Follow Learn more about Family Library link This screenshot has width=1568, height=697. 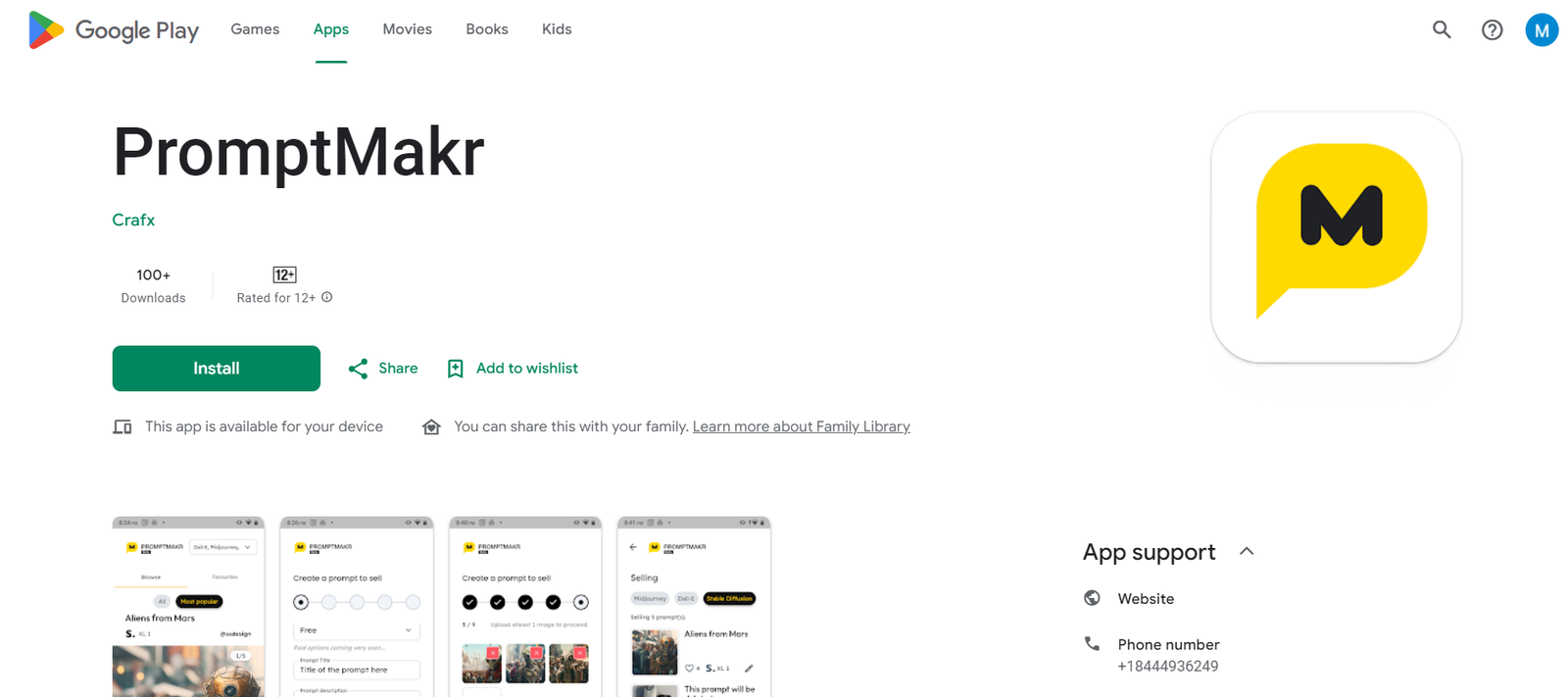click(801, 426)
